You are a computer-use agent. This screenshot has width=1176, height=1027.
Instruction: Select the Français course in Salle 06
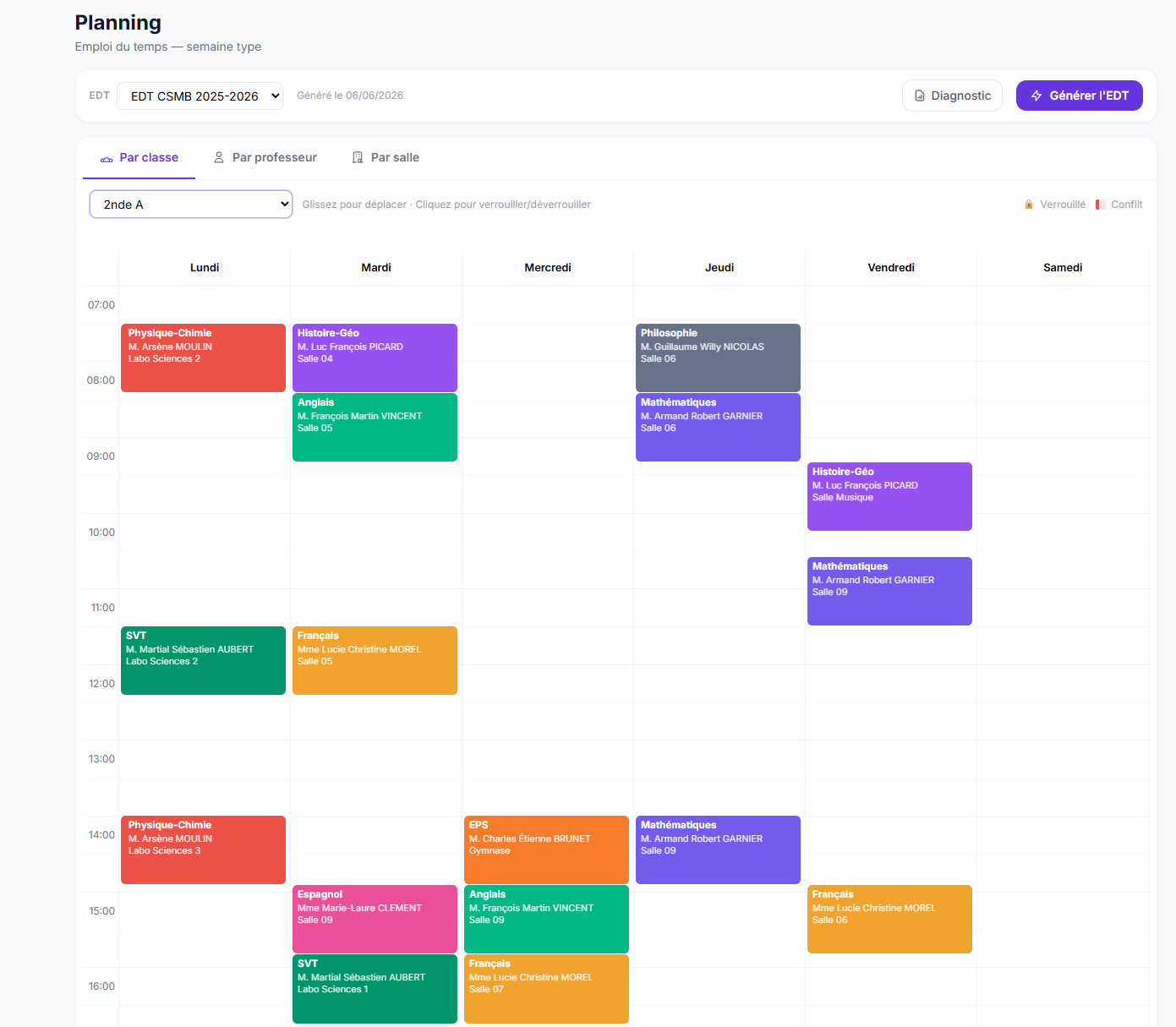[x=889, y=919]
